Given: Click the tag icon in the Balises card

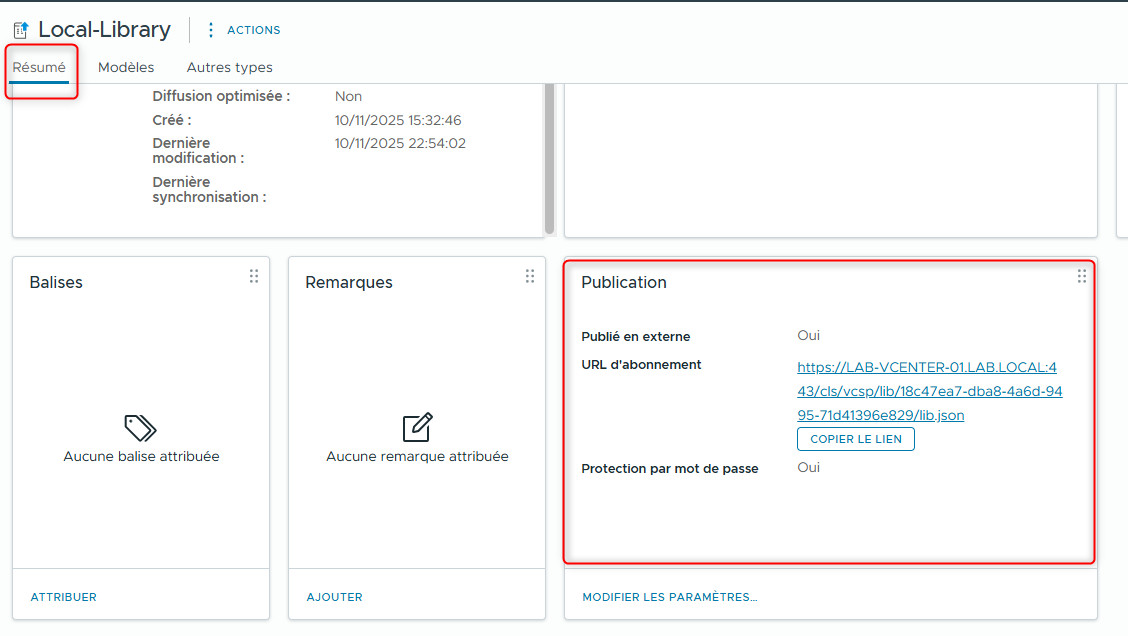Looking at the screenshot, I should click(140, 427).
